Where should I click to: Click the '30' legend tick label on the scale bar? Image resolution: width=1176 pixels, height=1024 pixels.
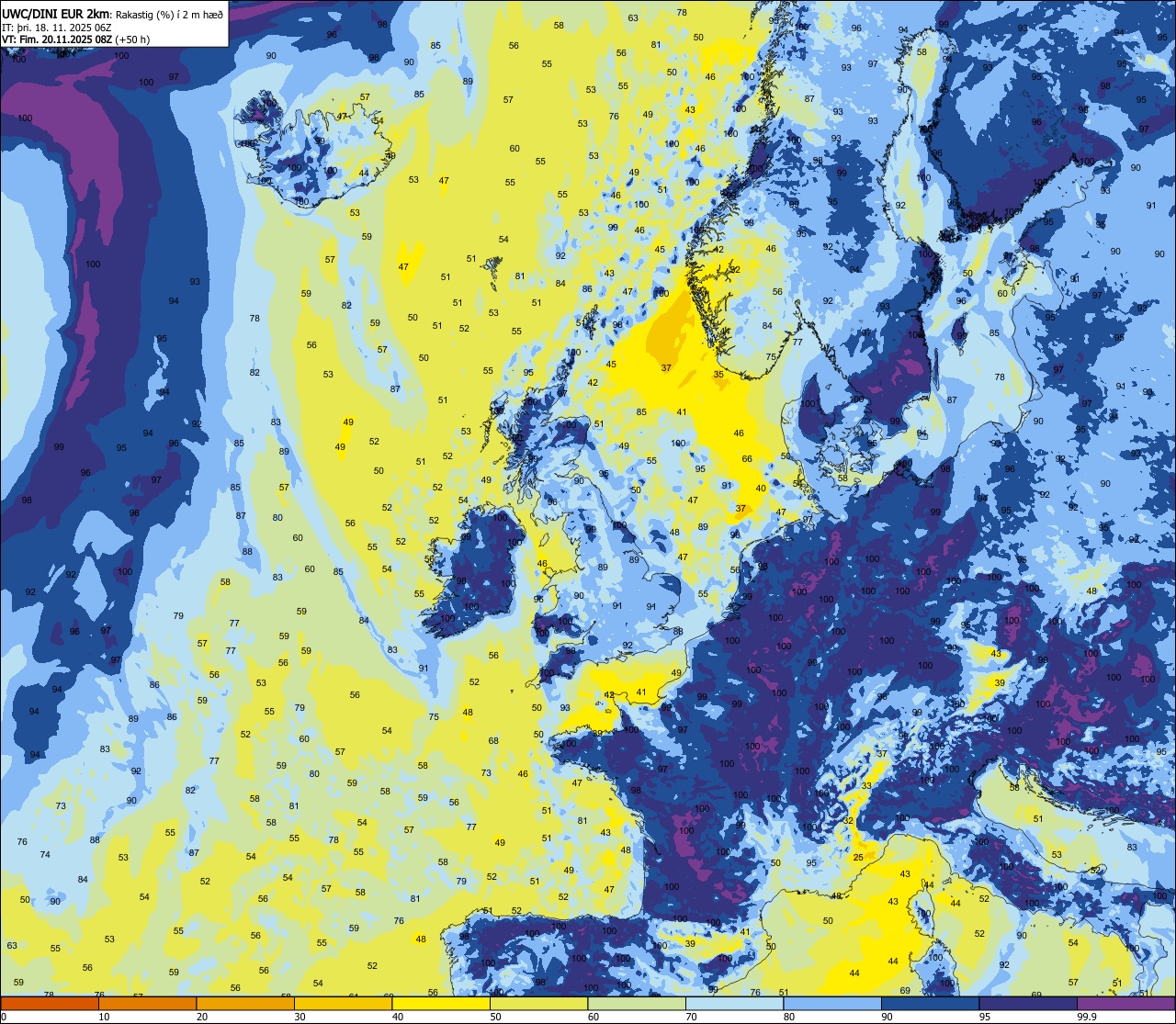(x=300, y=1017)
